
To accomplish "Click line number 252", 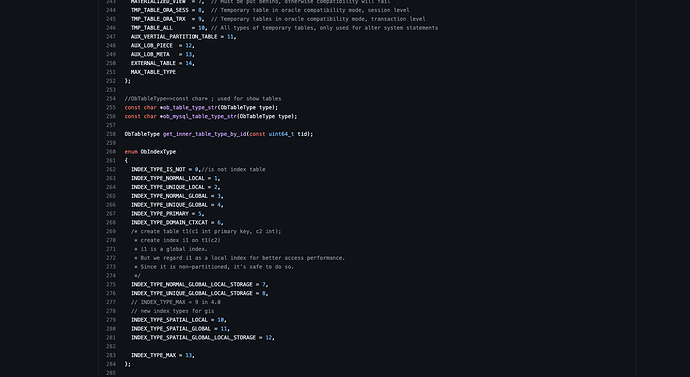I will [x=111, y=81].
